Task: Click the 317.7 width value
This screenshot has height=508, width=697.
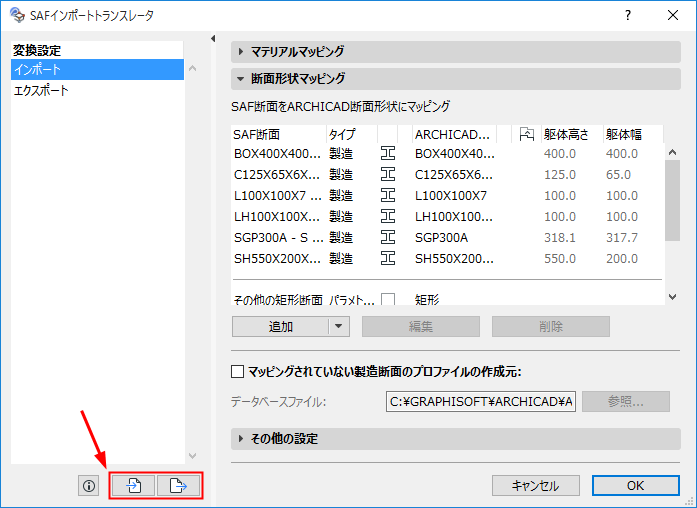Action: pos(622,238)
